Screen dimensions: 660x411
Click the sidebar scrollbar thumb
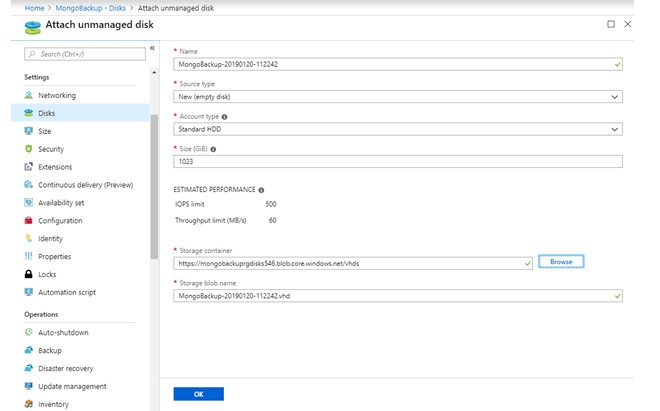[154, 187]
